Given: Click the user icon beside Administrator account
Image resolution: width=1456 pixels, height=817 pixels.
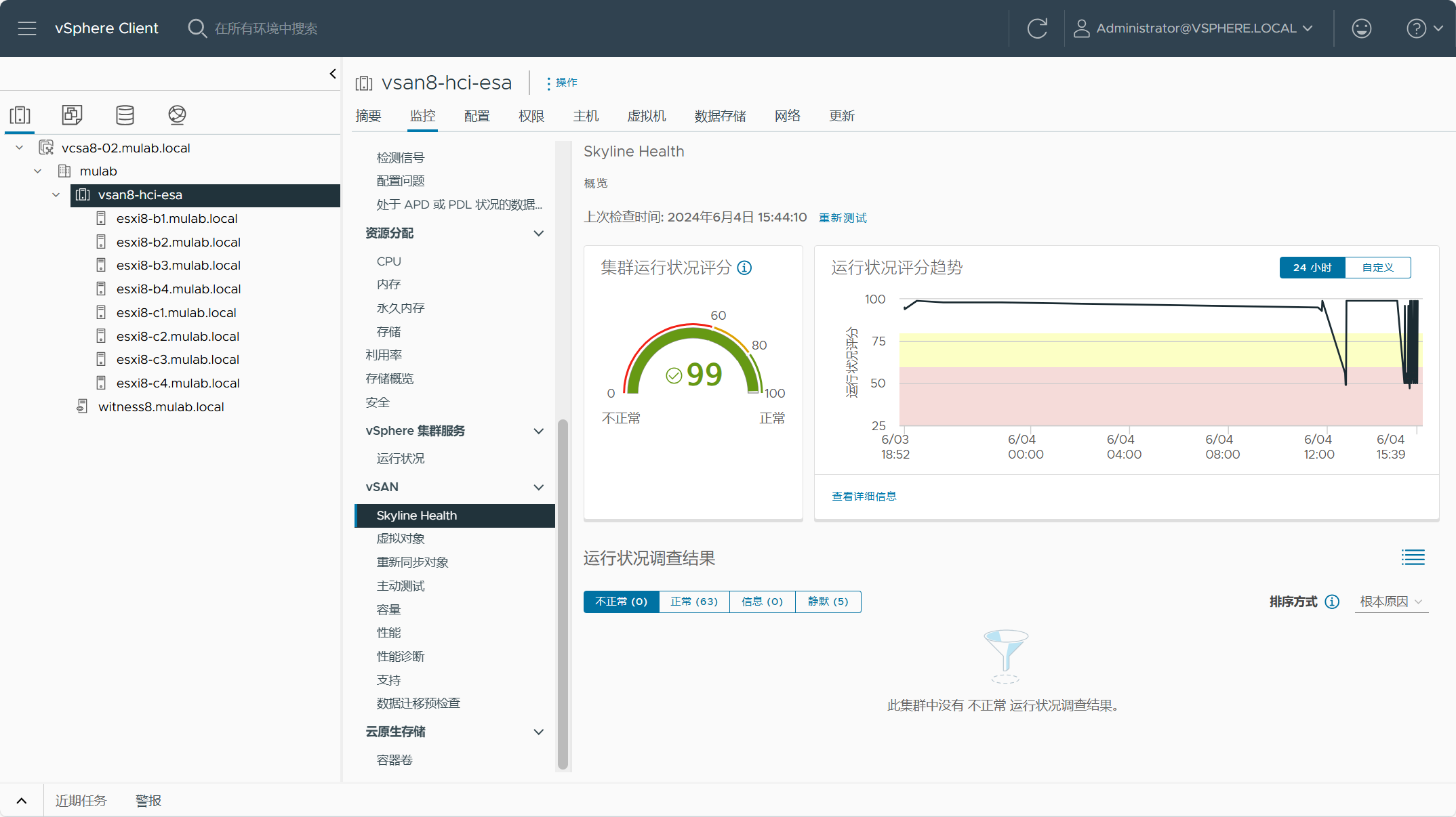Looking at the screenshot, I should tap(1081, 28).
